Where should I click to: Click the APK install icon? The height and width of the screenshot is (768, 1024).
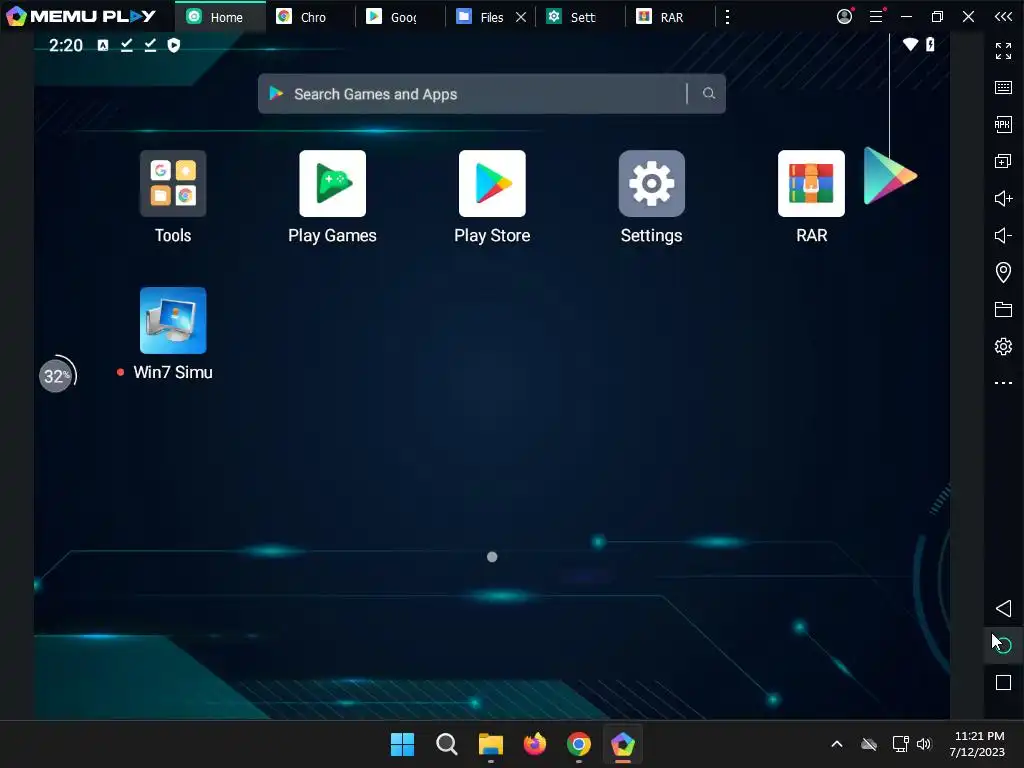click(x=1003, y=124)
